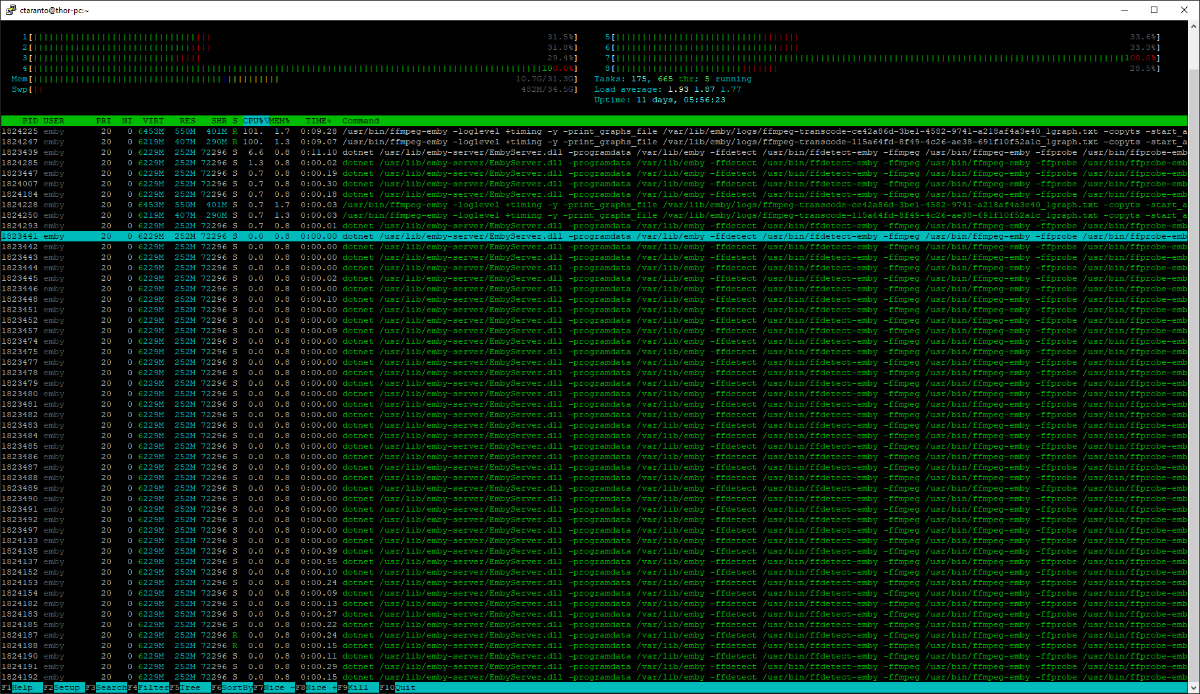The height and width of the screenshot is (694, 1200).
Task: Sort by the NI column header
Action: click(x=127, y=120)
